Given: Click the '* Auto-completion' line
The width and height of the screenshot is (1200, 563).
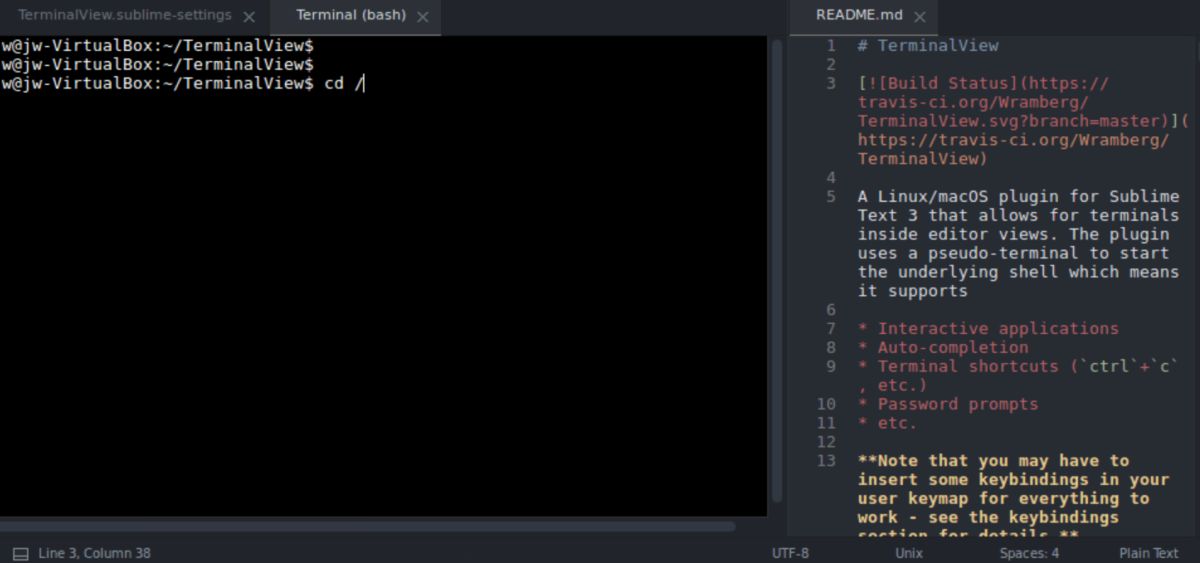Looking at the screenshot, I should [943, 347].
